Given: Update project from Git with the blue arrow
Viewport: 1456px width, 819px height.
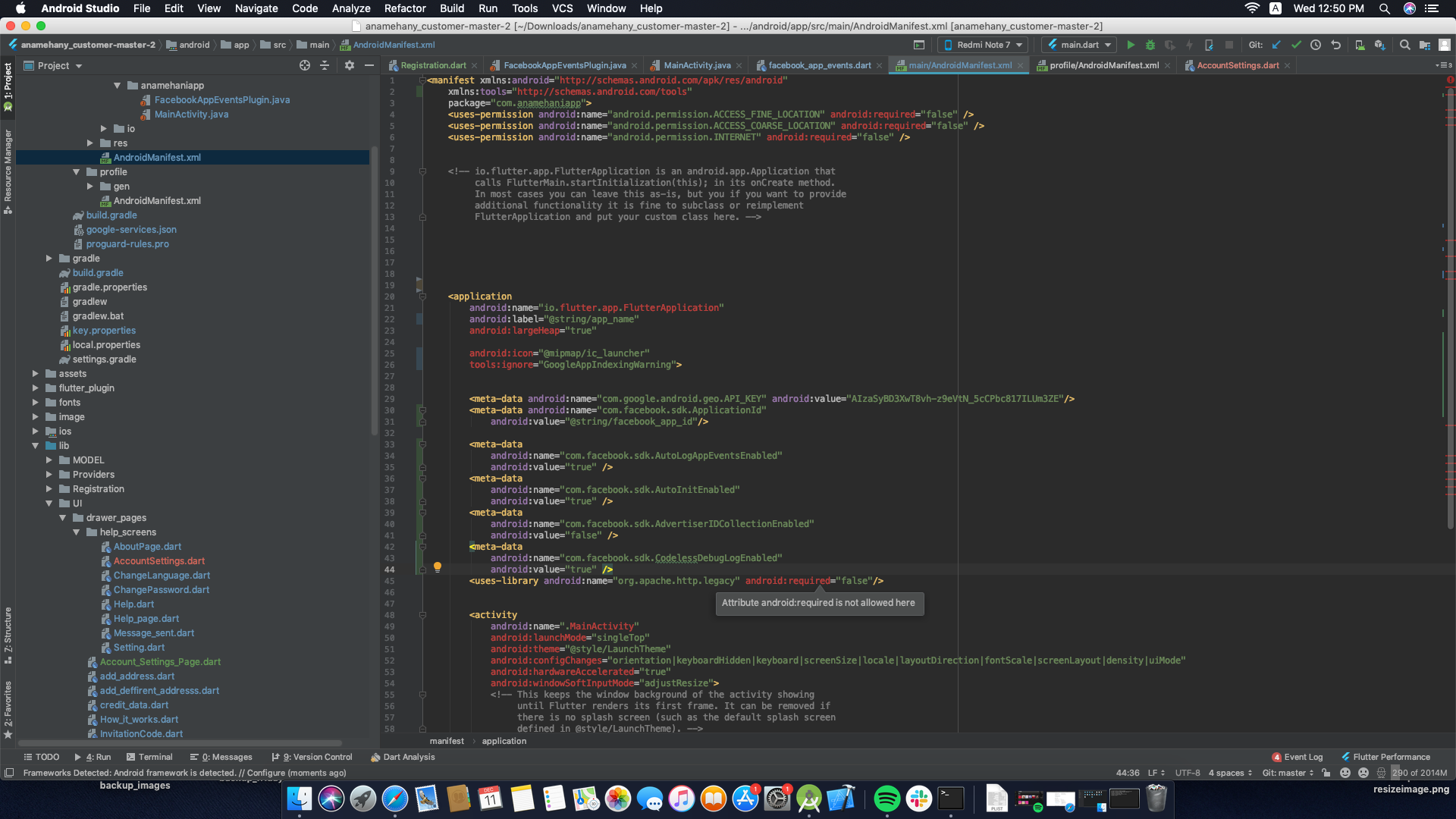Looking at the screenshot, I should coord(1277,45).
